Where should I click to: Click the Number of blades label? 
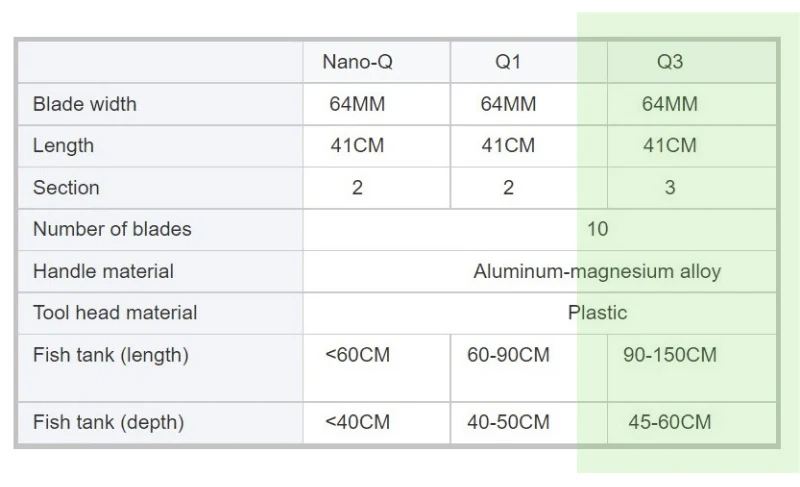click(112, 229)
